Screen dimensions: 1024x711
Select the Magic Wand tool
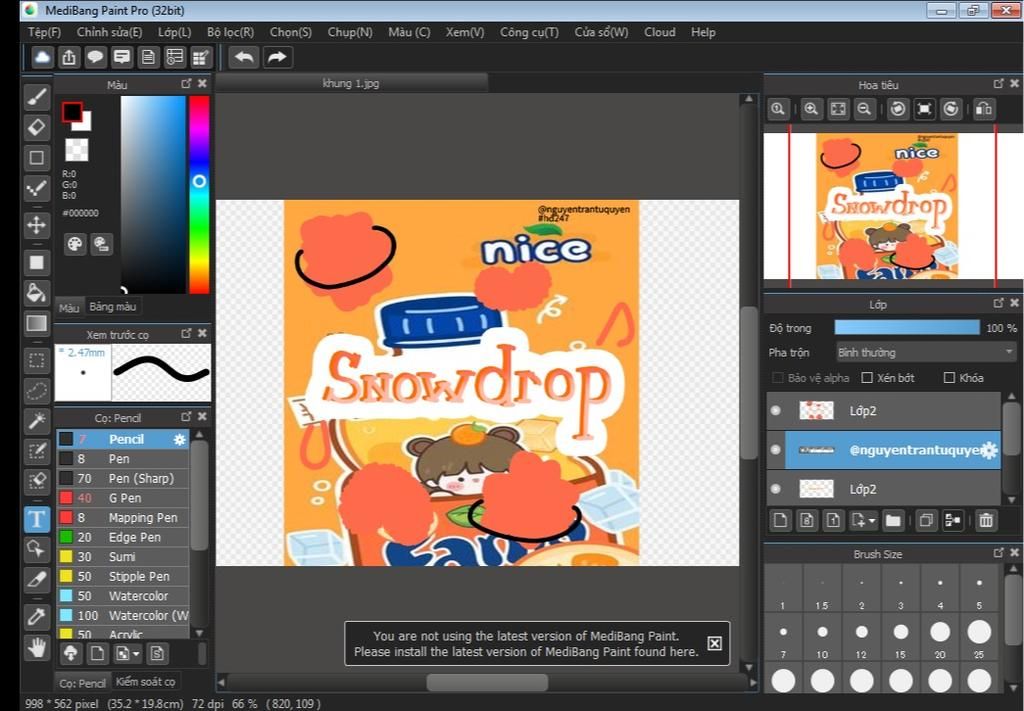click(x=37, y=421)
